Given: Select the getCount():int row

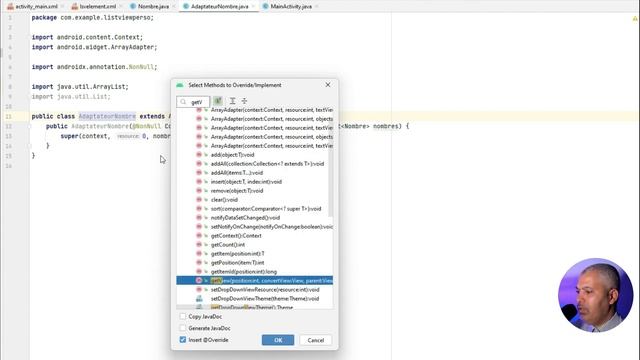Looking at the screenshot, I should (255, 244).
